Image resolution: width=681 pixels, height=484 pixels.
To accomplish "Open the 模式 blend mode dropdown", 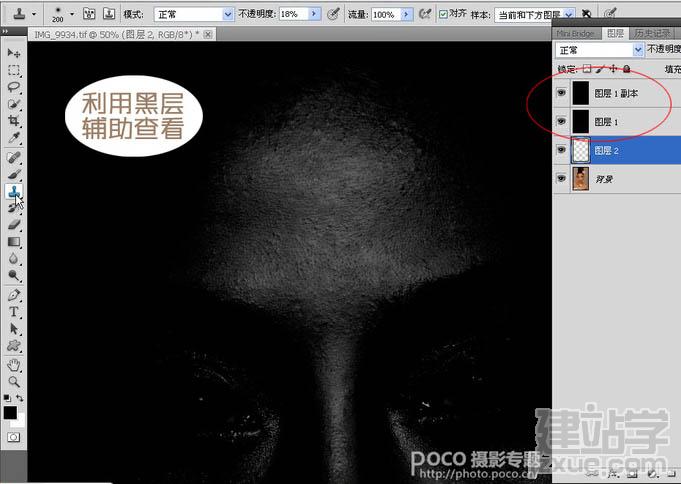I will (194, 14).
